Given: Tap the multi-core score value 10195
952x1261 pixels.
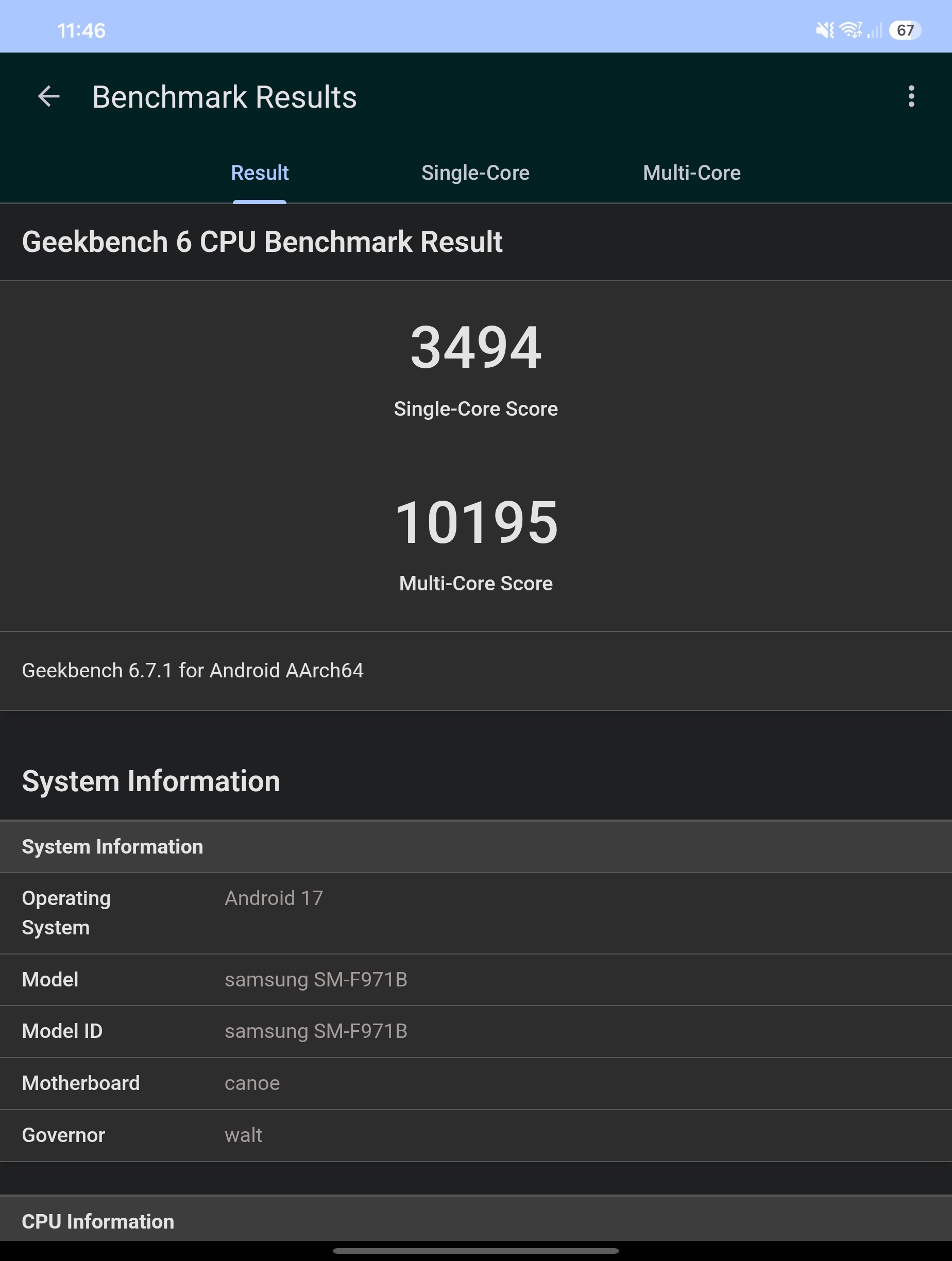Looking at the screenshot, I should click(x=476, y=522).
